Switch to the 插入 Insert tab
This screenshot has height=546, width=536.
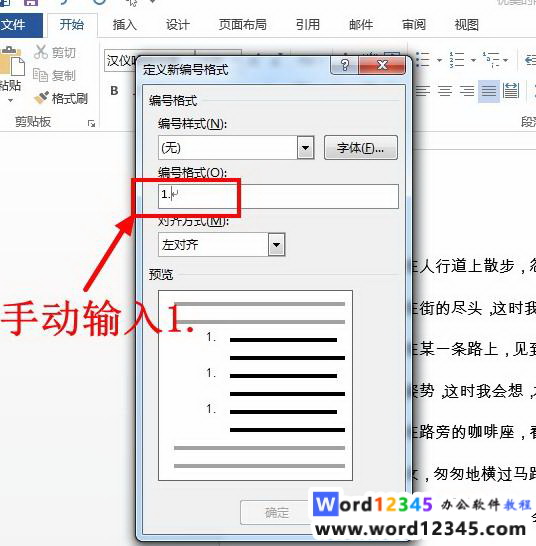[x=124, y=25]
